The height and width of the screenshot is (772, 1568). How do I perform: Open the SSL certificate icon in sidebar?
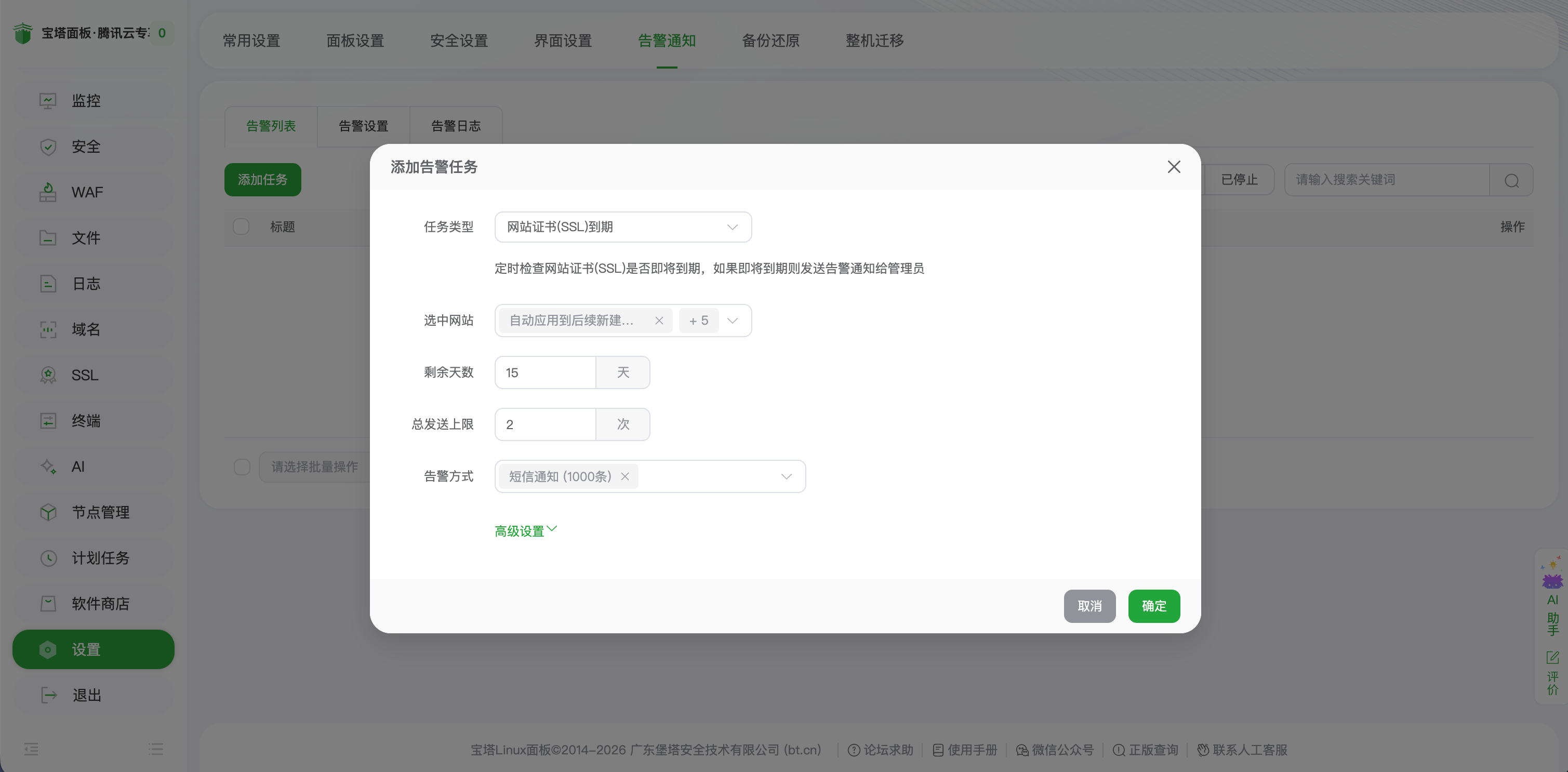click(48, 375)
